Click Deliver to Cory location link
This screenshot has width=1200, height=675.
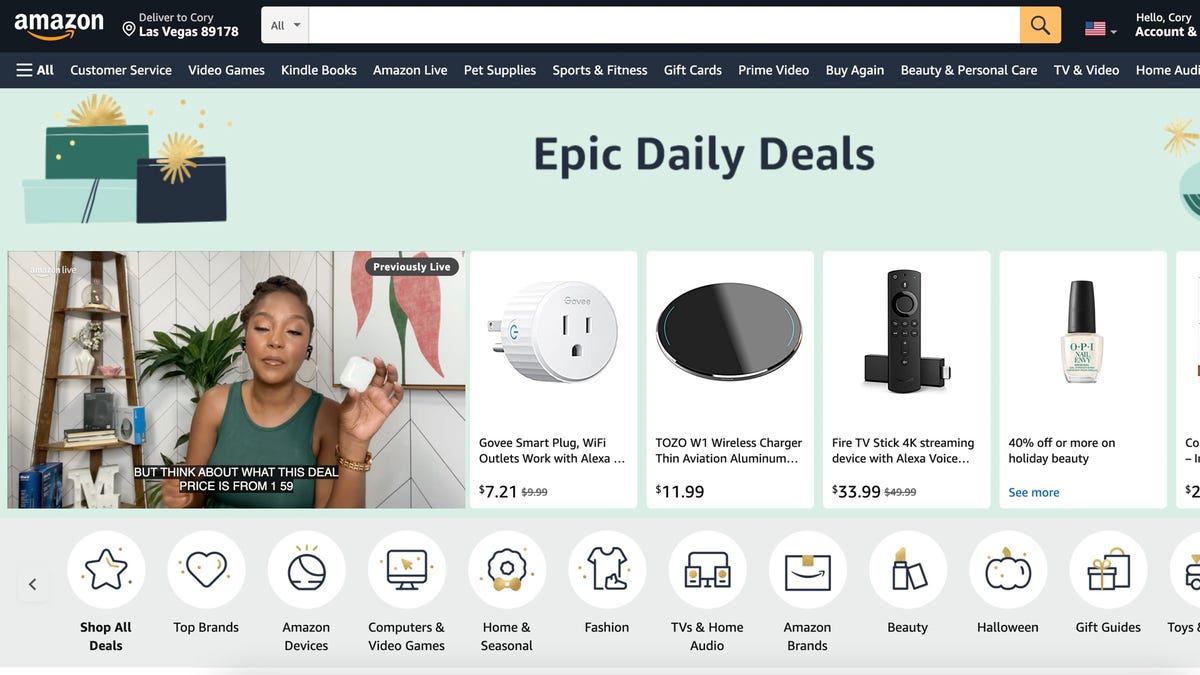[181, 25]
